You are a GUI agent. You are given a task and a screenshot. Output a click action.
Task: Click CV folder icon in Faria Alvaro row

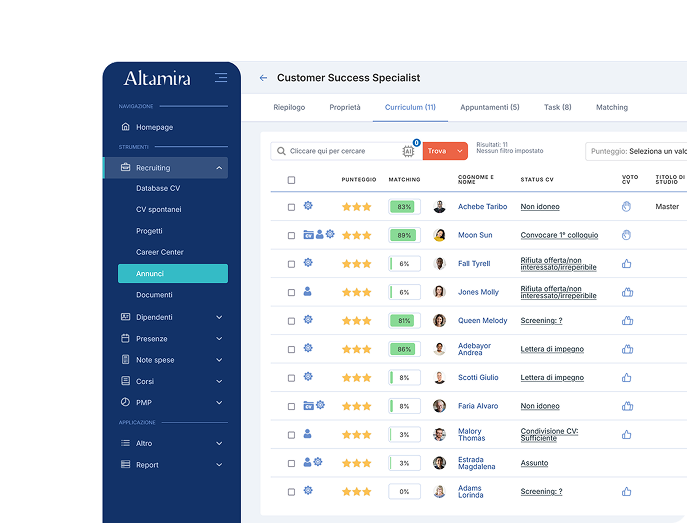click(308, 406)
